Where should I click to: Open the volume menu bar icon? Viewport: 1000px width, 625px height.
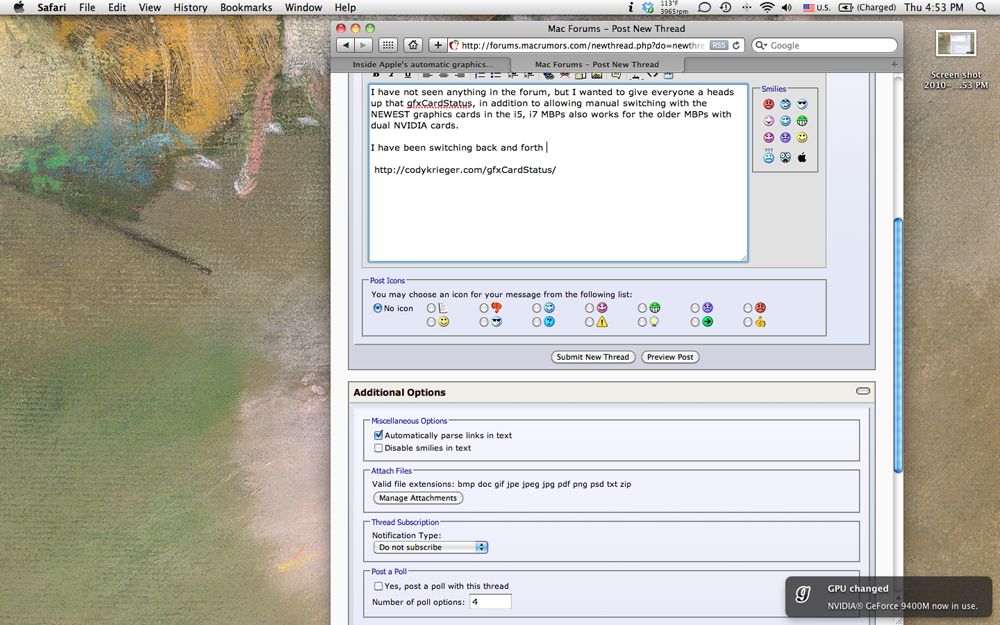[x=787, y=8]
